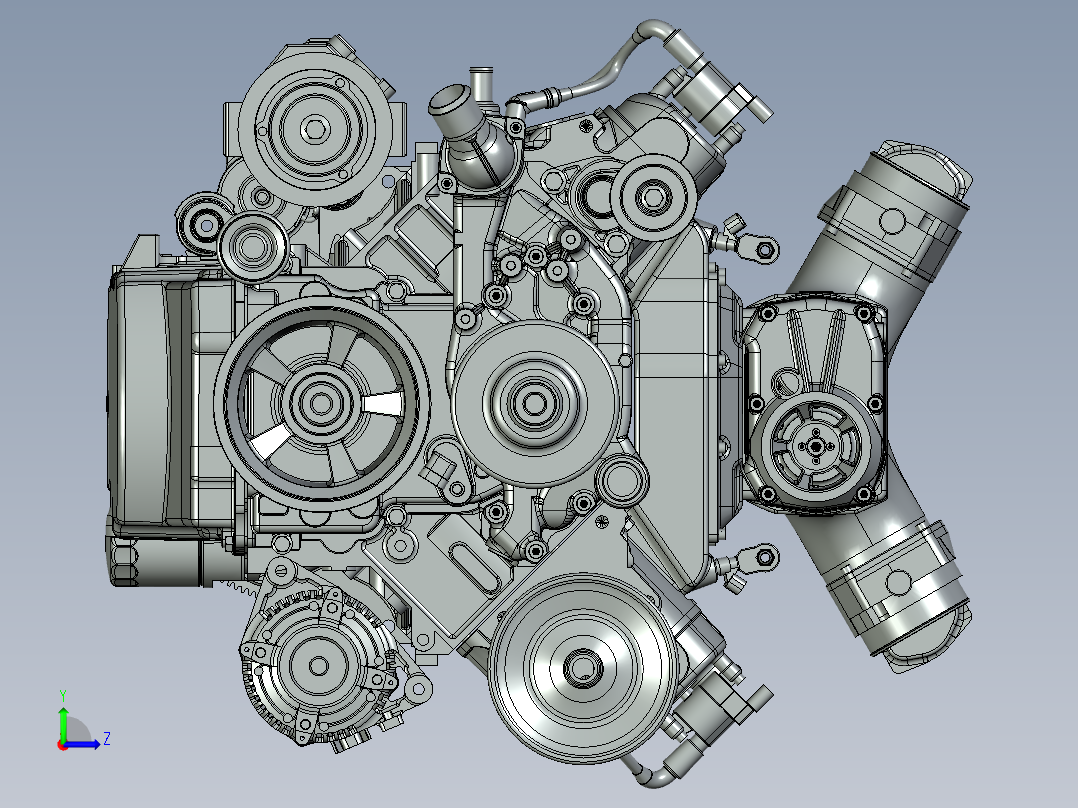The height and width of the screenshot is (808, 1078).
Task: Select the small idler pulley below the compressor
Action: click(252, 245)
